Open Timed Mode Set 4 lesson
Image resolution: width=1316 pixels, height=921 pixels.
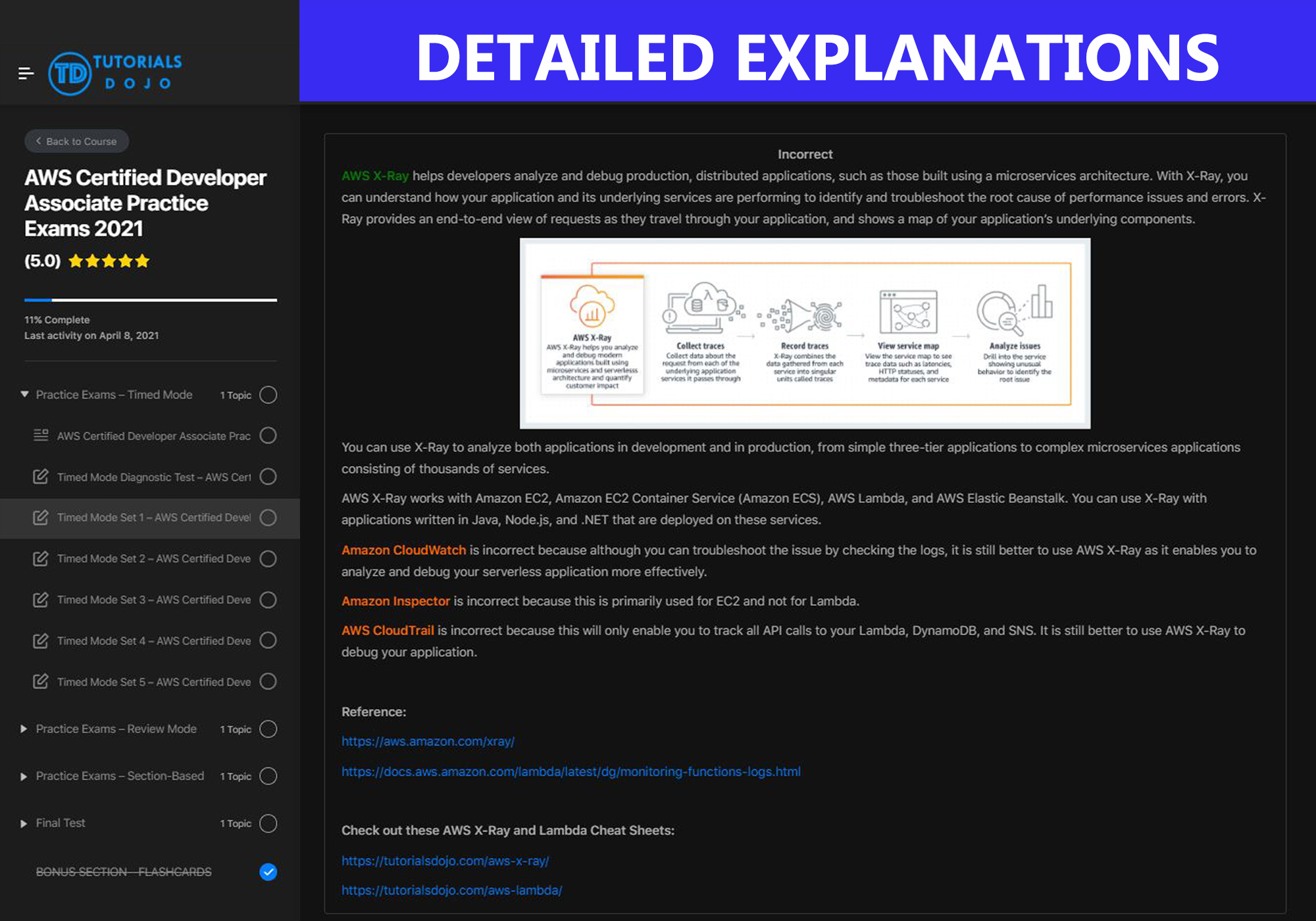click(153, 641)
